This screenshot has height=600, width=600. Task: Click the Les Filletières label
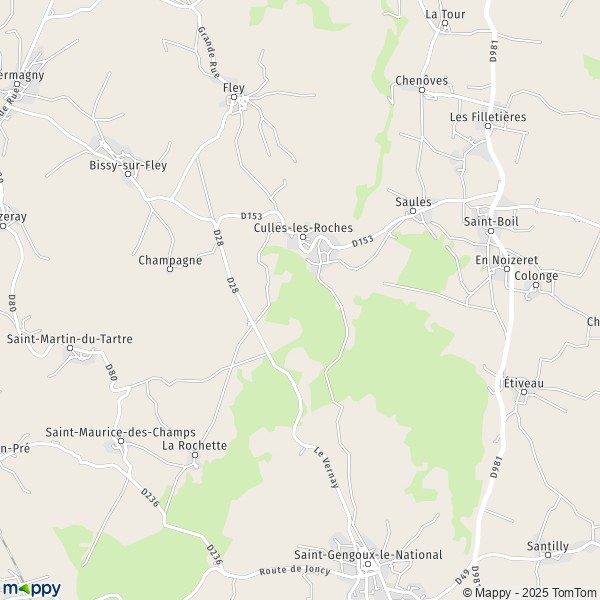tap(488, 117)
